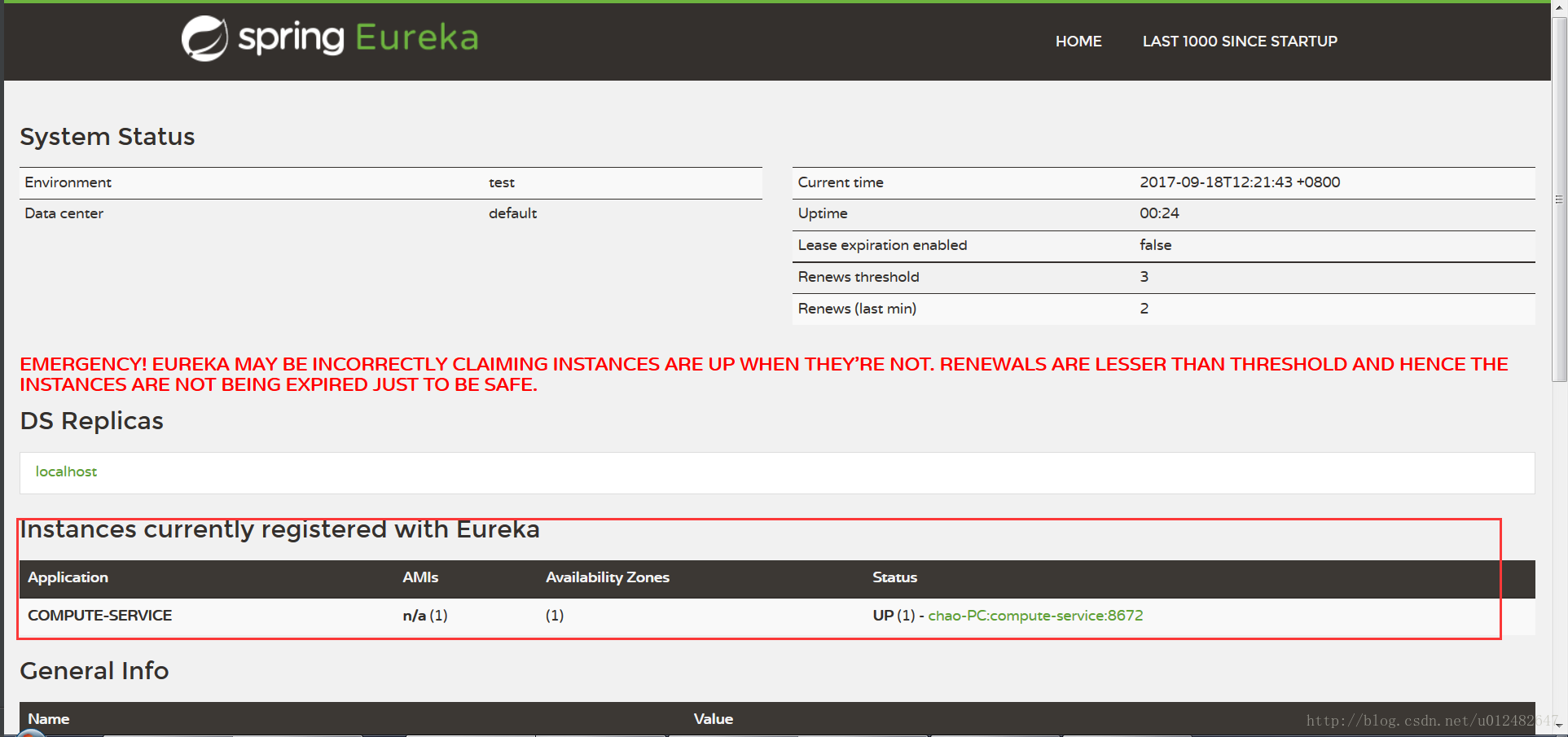Screen dimensions: 1568x737
Task: Click the Name column header in General Info
Action: click(49, 719)
